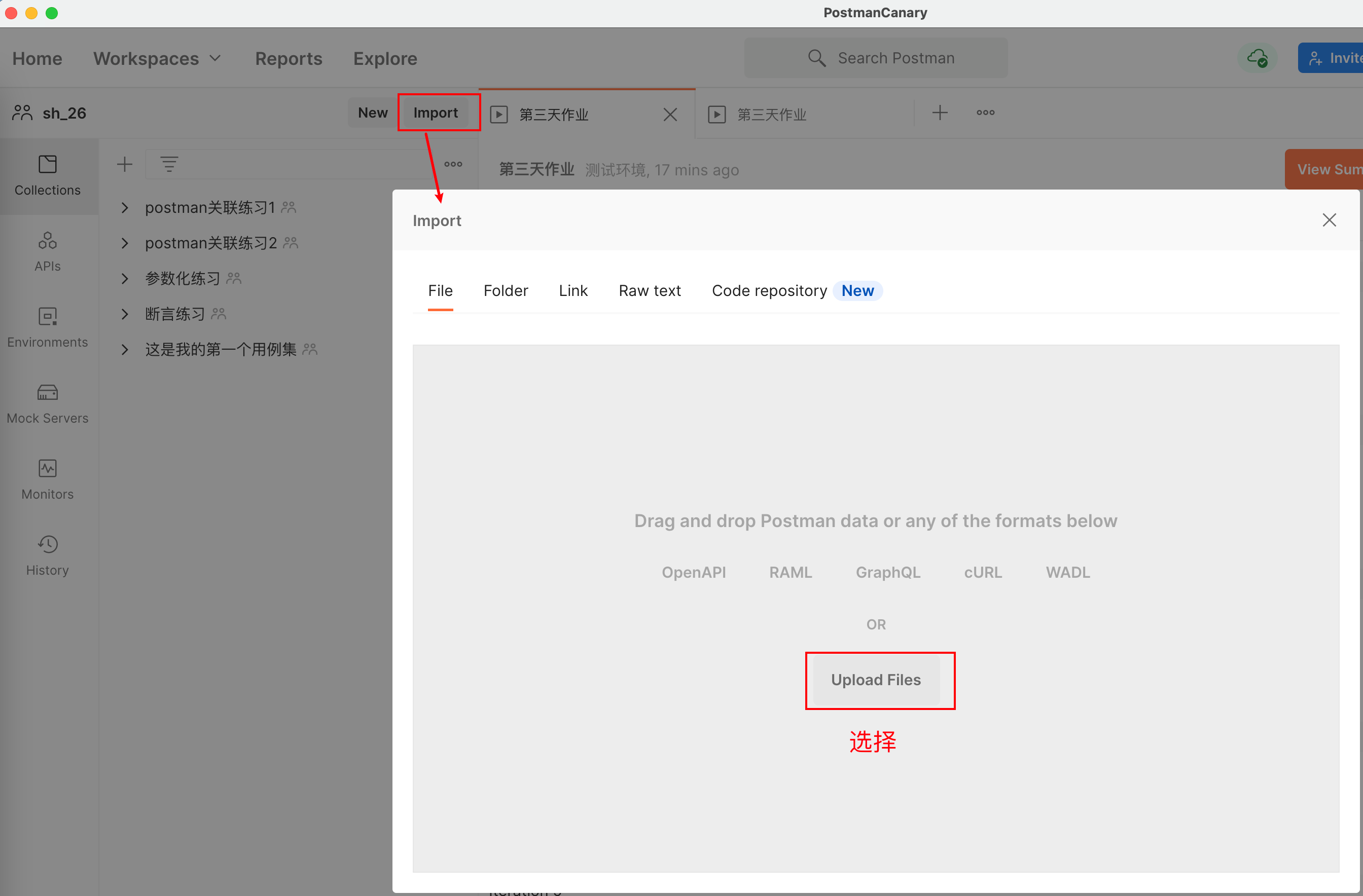Viewport: 1363px width, 896px height.
Task: Click the Invite button
Action: [x=1331, y=58]
